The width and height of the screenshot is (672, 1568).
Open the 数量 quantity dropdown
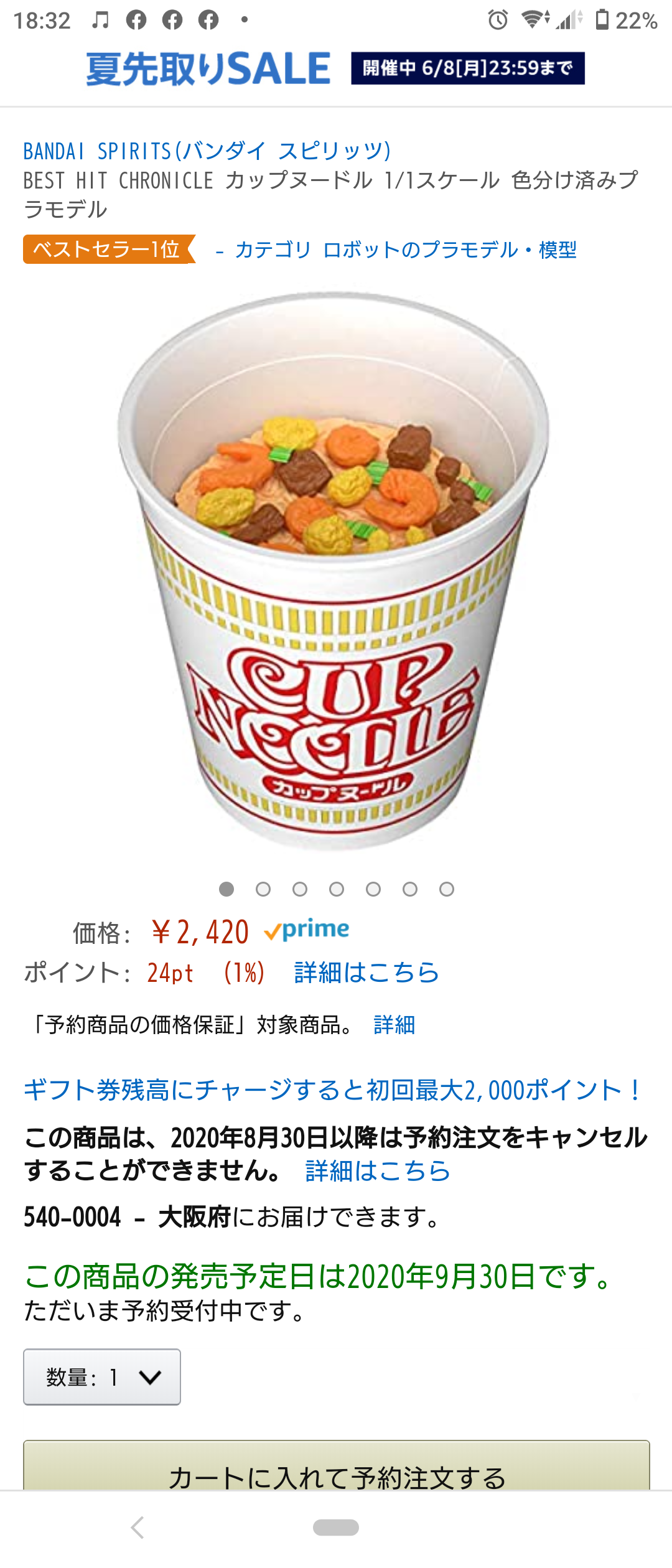point(102,1376)
